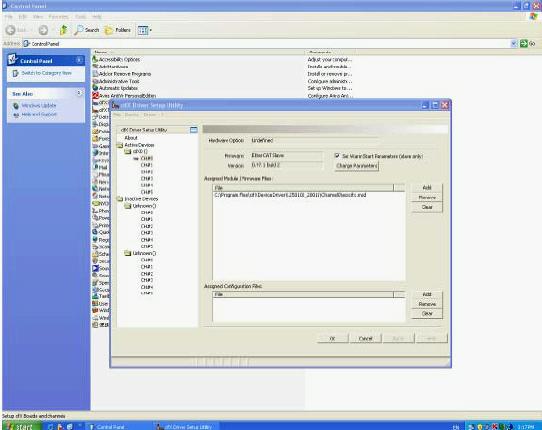Click the cifX Driver Setup Utility title icon
Viewport: 542px width, 430px height.
point(116,105)
